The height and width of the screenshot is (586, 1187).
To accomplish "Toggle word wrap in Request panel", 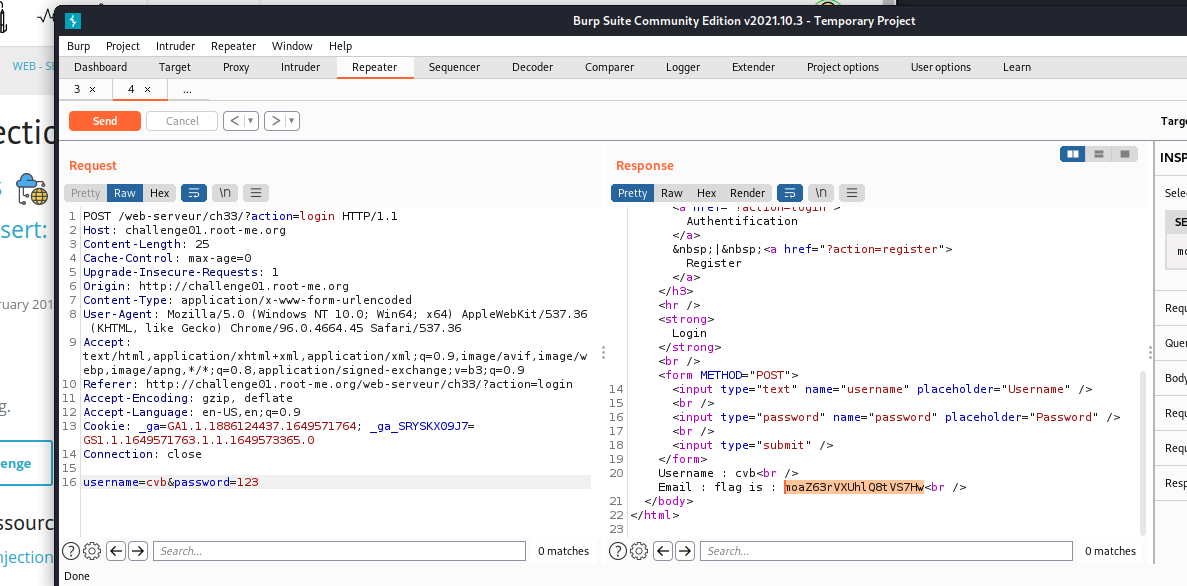I will (193, 193).
